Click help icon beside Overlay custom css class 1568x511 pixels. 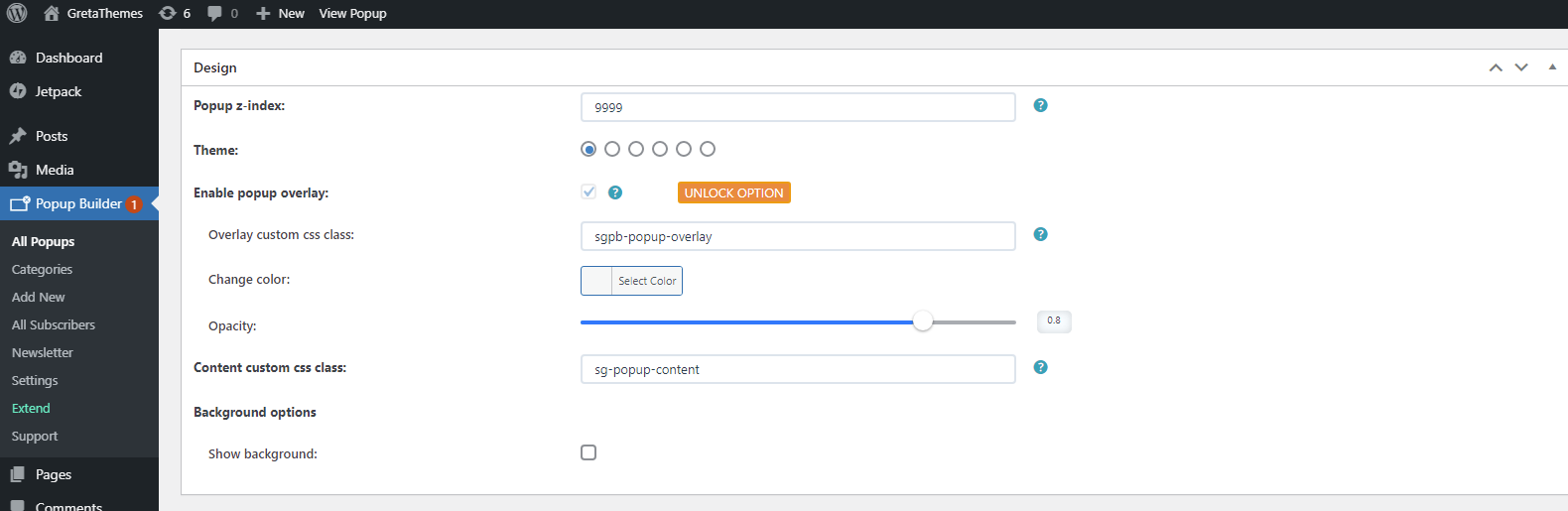tap(1040, 234)
